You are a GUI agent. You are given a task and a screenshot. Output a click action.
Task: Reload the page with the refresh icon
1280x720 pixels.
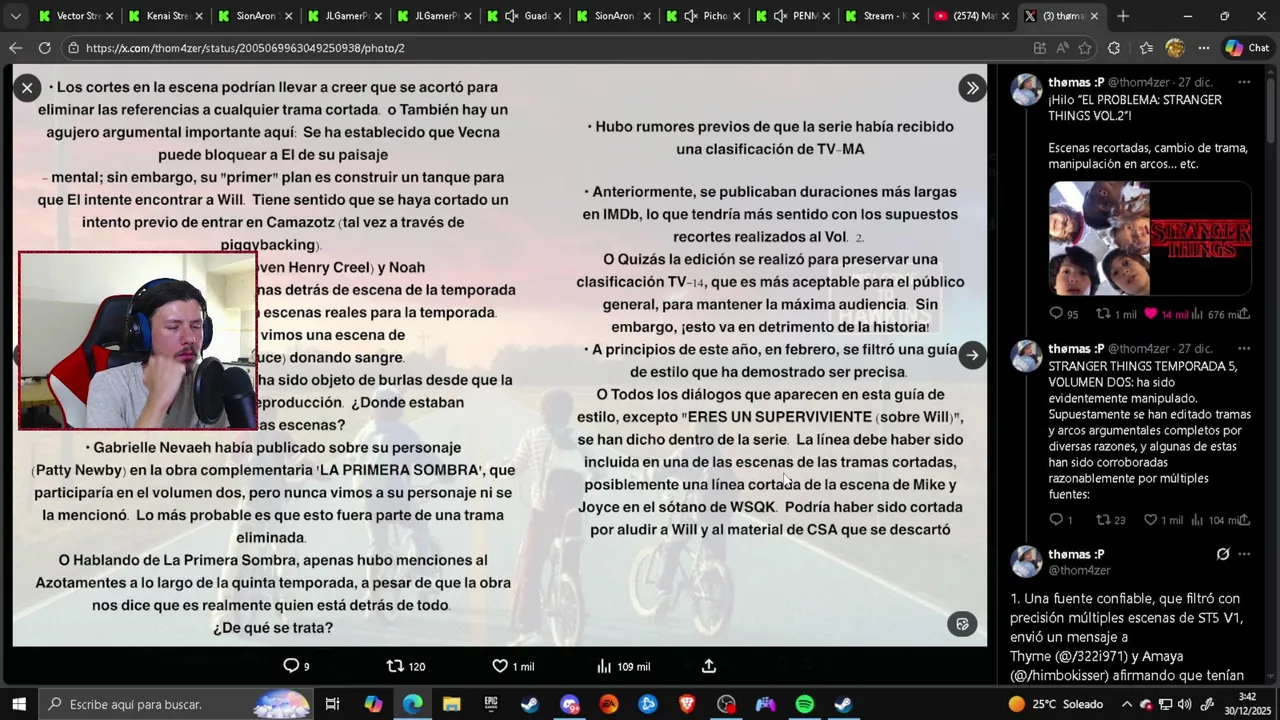tap(44, 48)
